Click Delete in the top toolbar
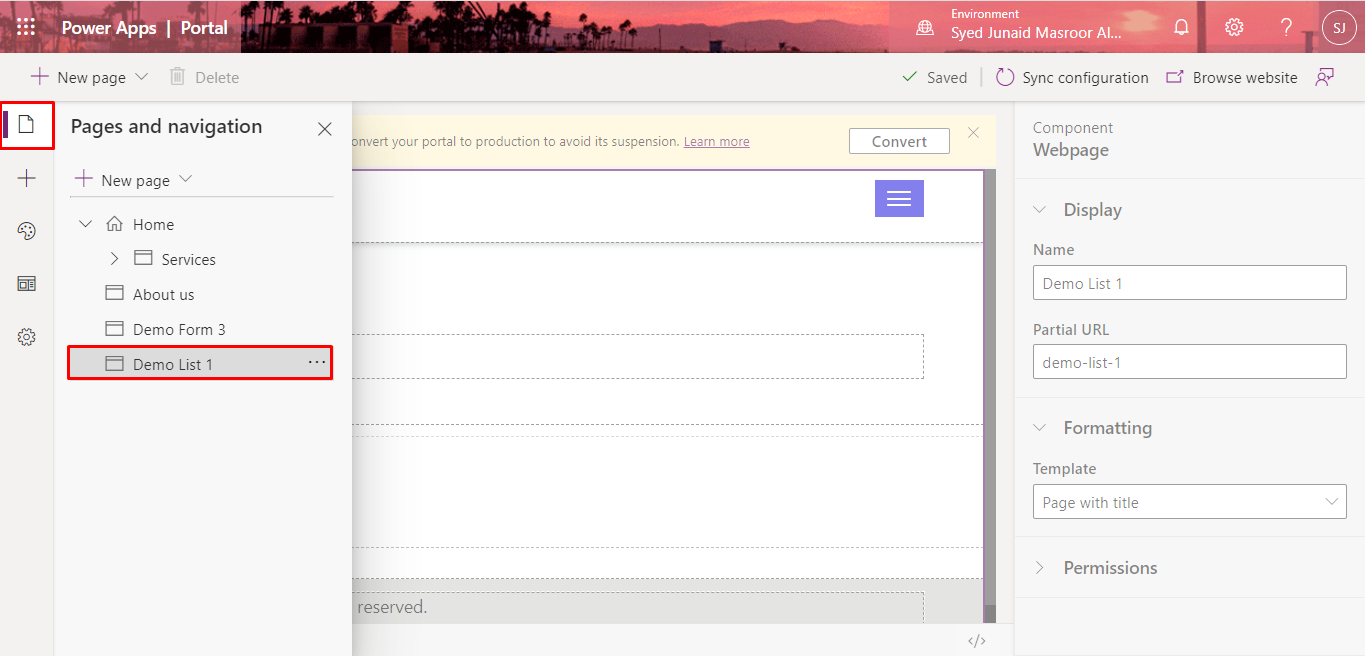This screenshot has height=656, width=1365. [x=203, y=77]
